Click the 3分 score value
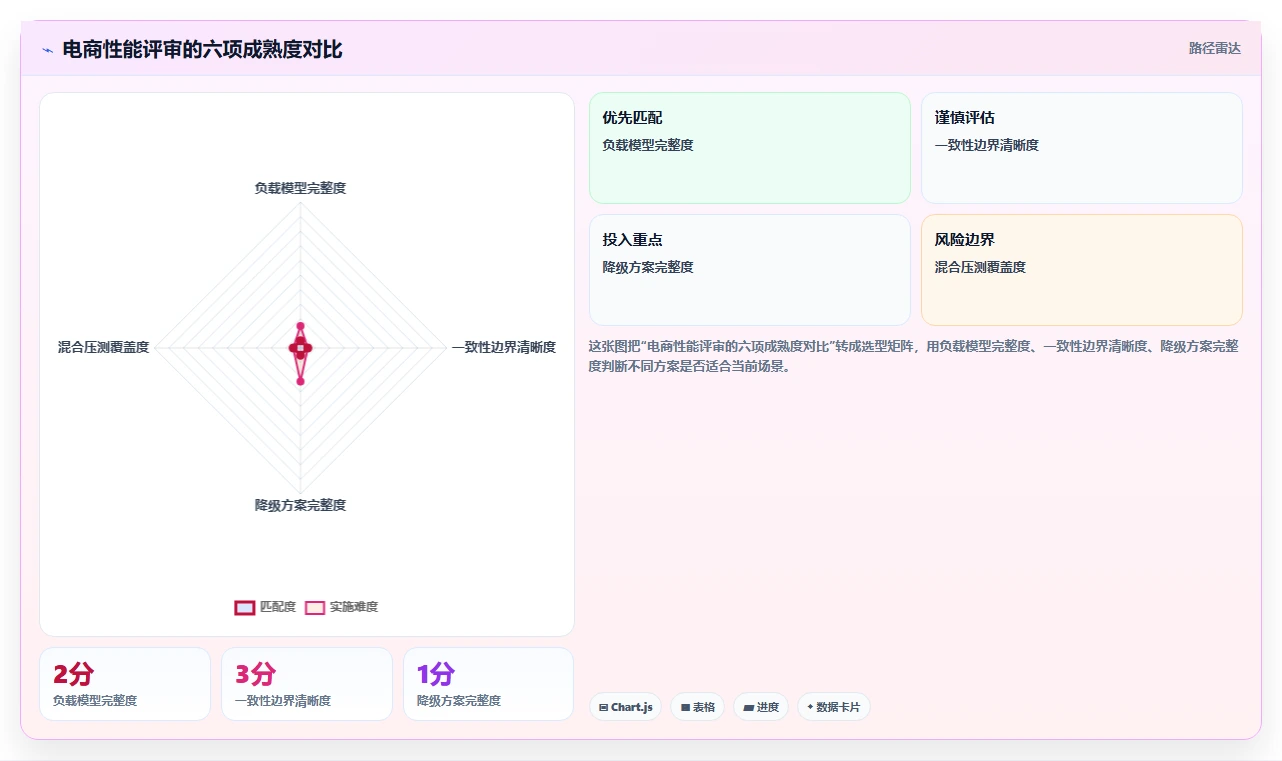This screenshot has width=1282, height=761. pyautogui.click(x=255, y=674)
